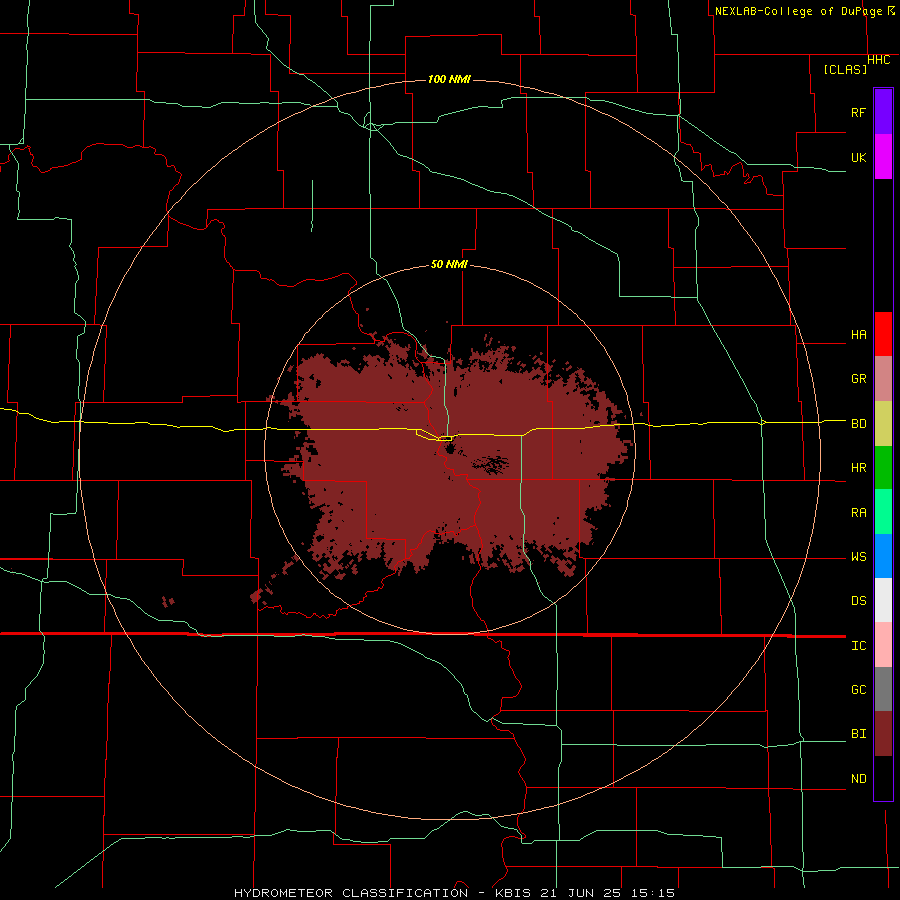Click the BI legend label
The image size is (900, 900).
[x=858, y=734]
